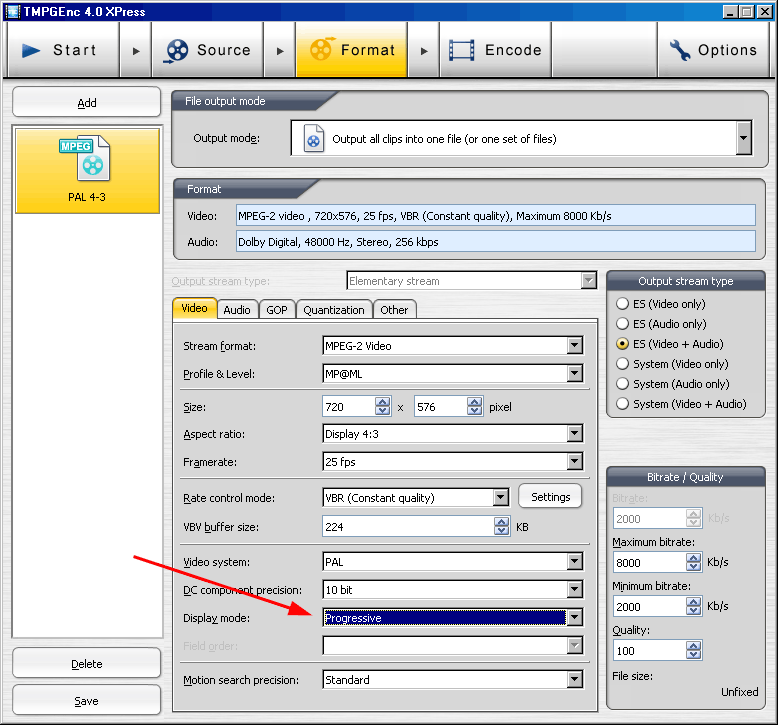Click the Start stage button
778x725 pixels.
pyautogui.click(x=63, y=50)
